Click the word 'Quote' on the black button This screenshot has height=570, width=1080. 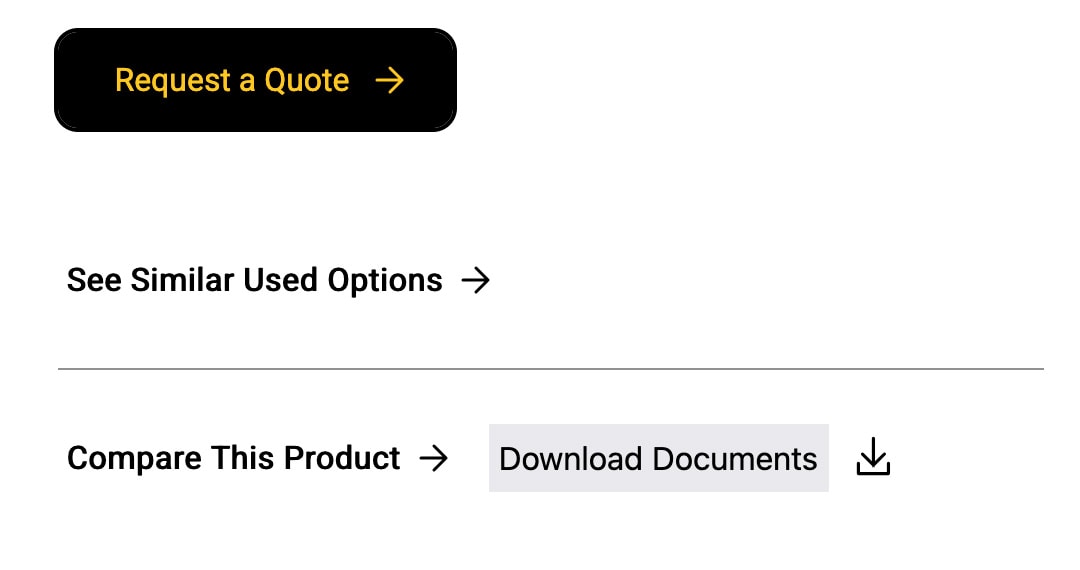(x=306, y=80)
